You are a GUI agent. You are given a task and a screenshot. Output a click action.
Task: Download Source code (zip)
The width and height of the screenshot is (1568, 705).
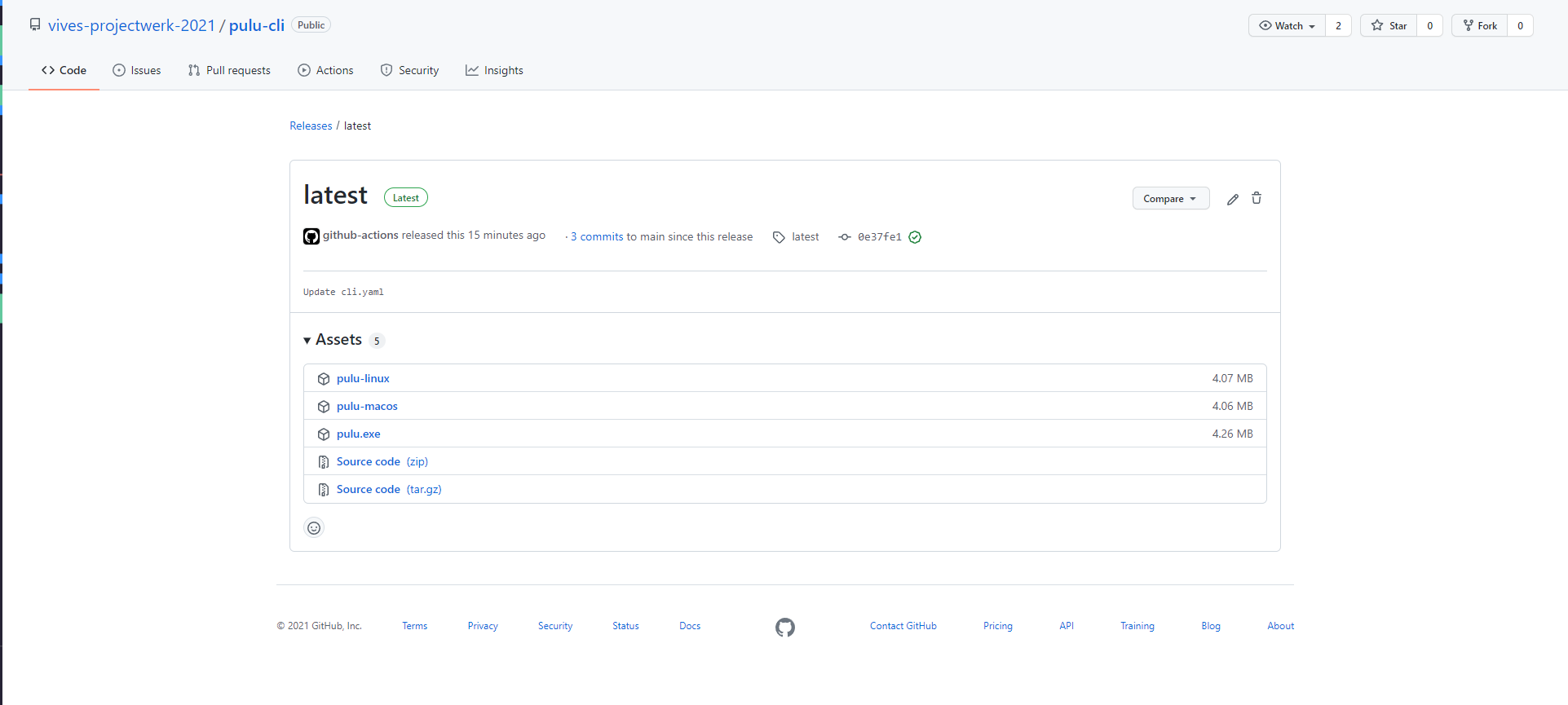pos(382,461)
